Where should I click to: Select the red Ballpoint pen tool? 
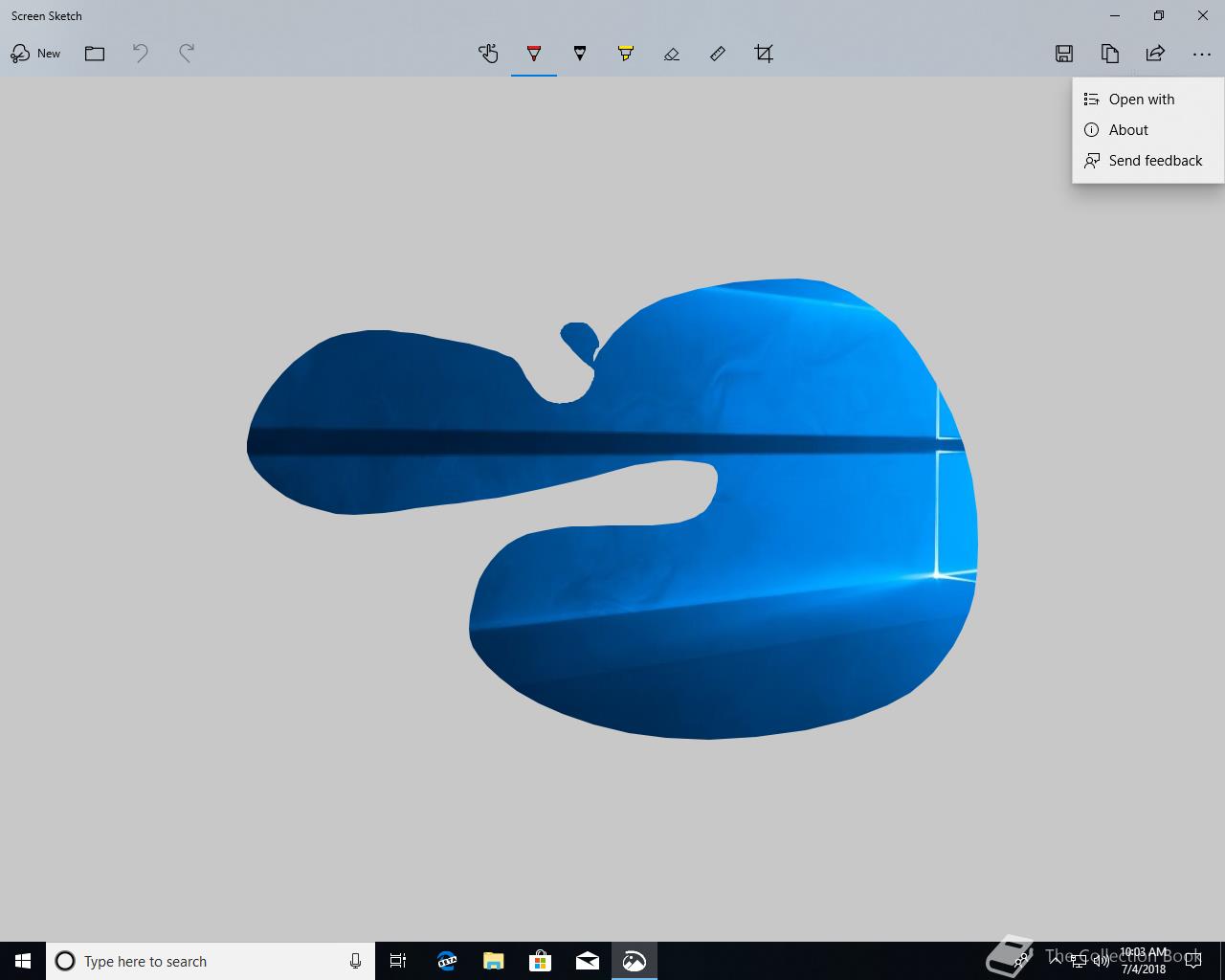click(534, 54)
